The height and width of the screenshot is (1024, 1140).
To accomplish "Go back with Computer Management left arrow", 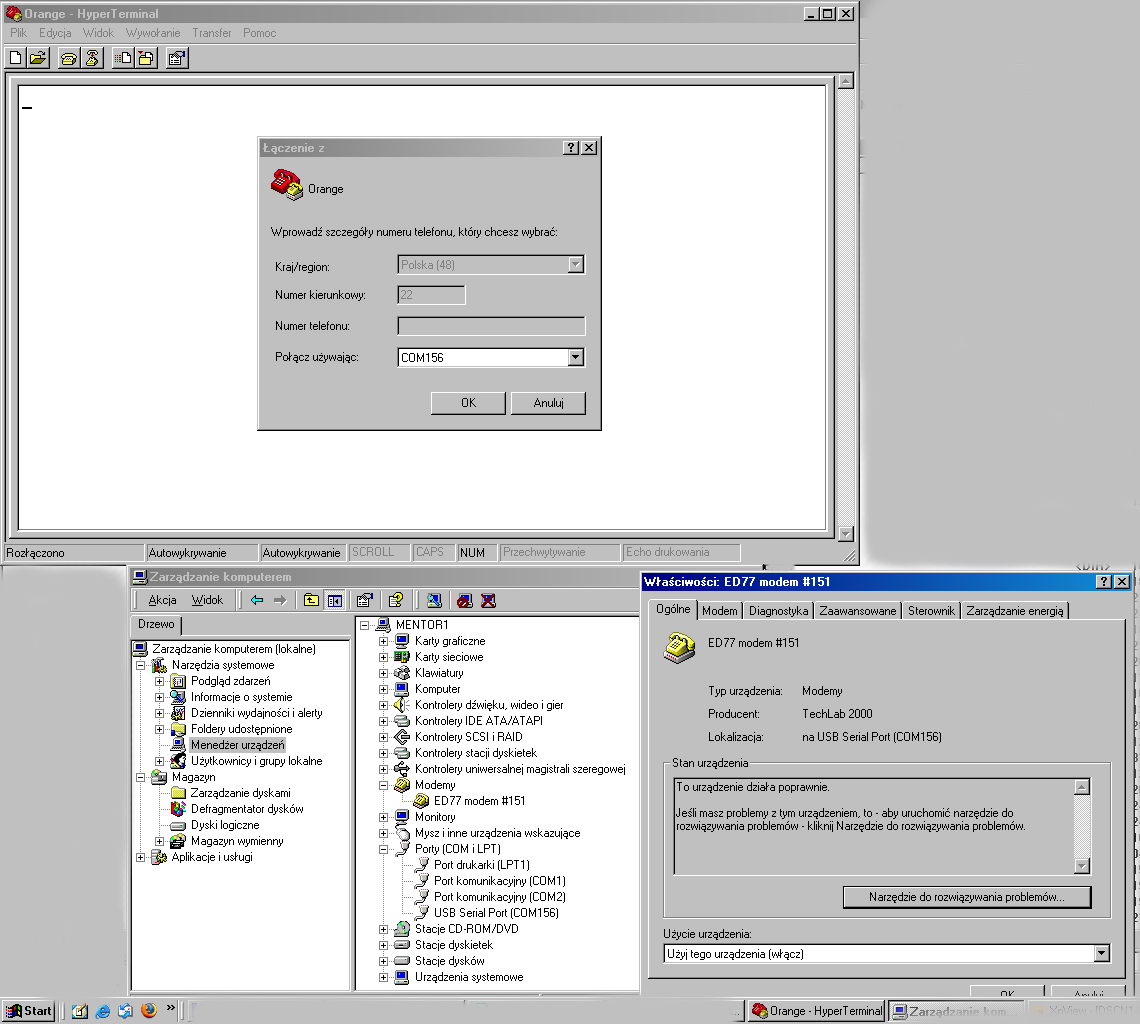I will pyautogui.click(x=257, y=600).
